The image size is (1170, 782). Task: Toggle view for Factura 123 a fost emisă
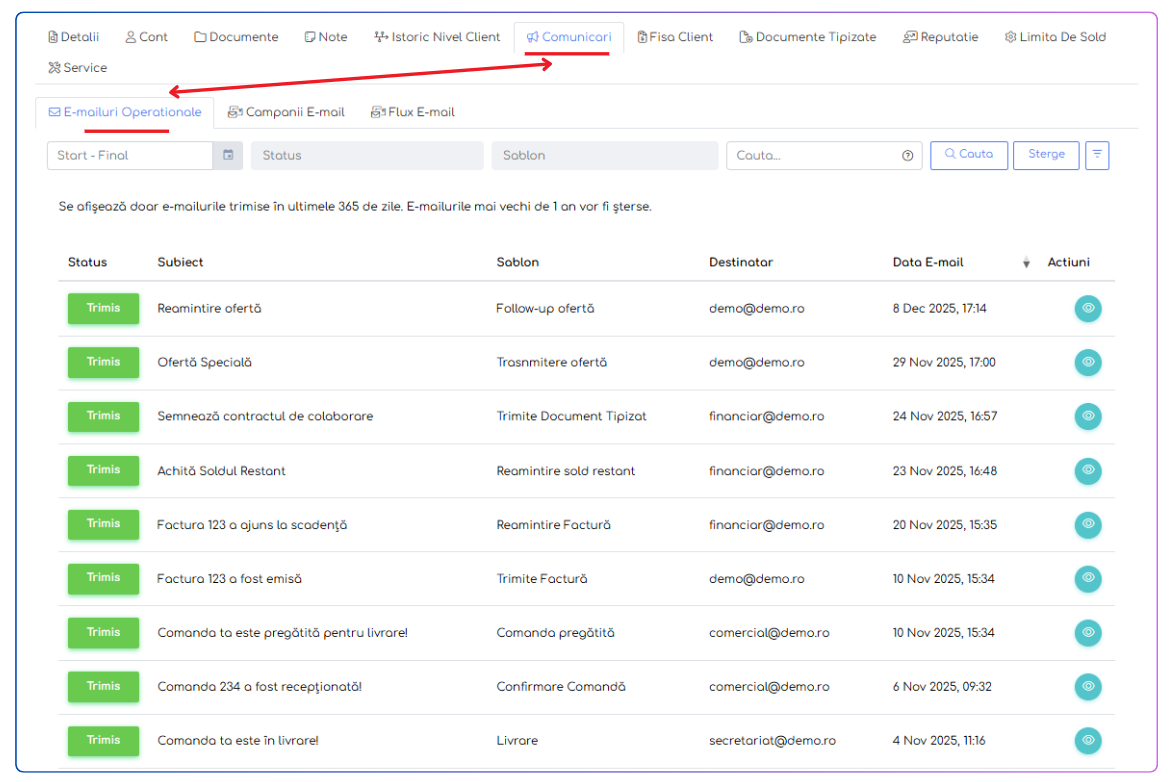pos(1088,578)
